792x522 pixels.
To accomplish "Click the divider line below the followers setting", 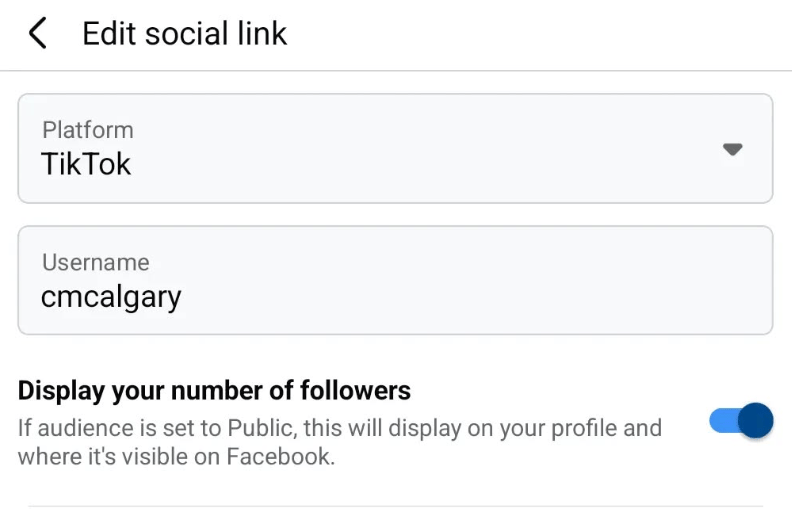I will [395, 506].
